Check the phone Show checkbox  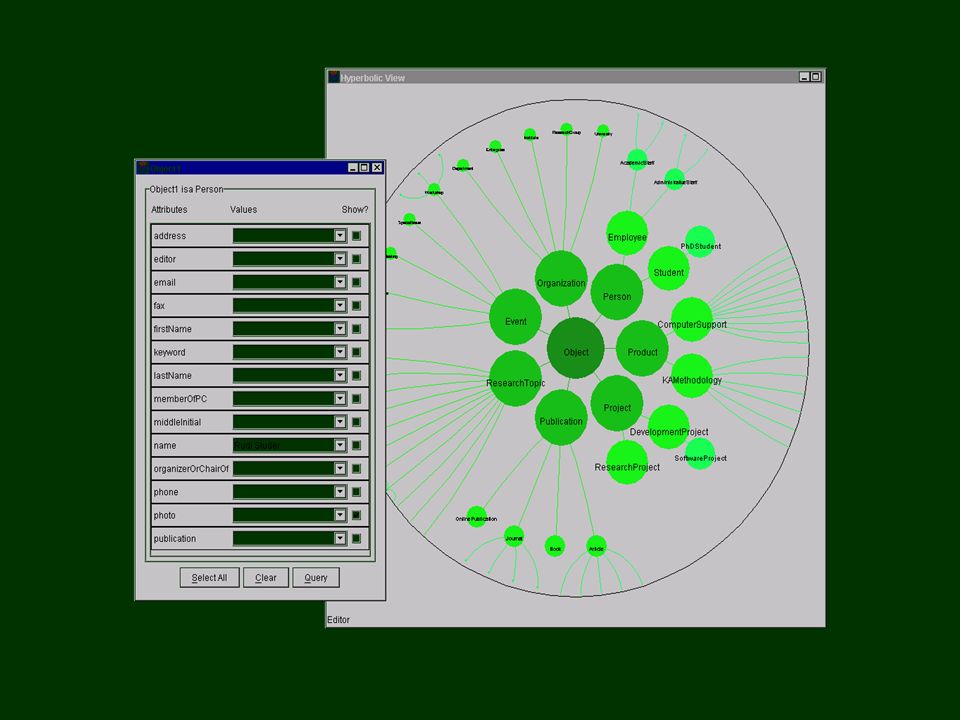point(356,492)
